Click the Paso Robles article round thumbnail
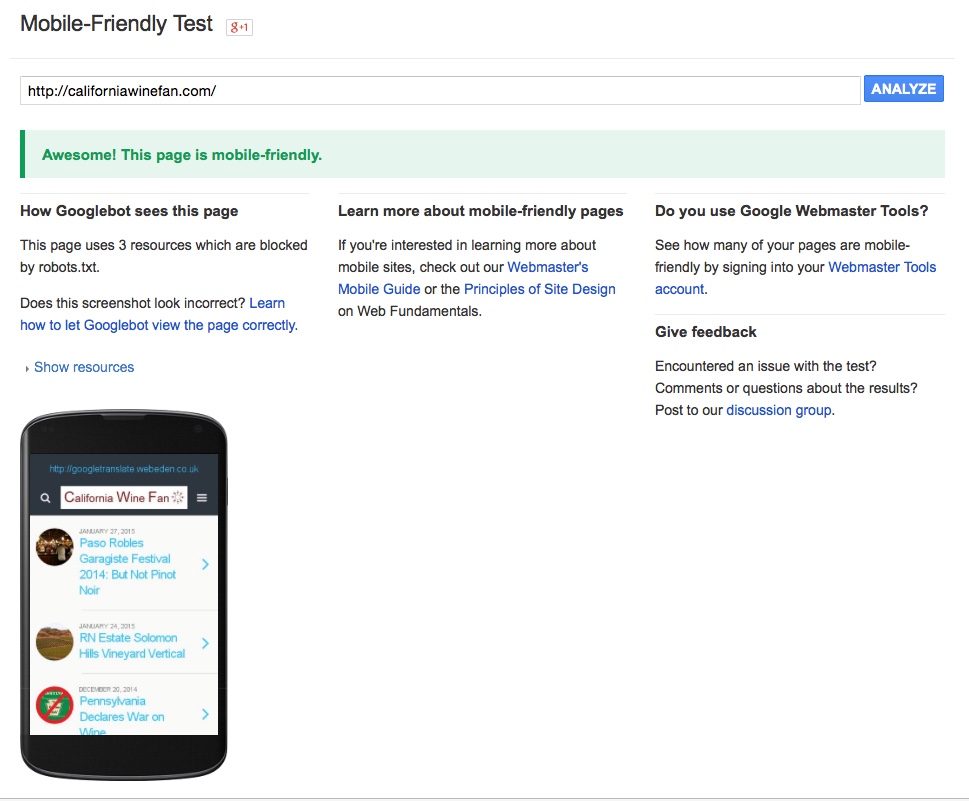This screenshot has height=801, width=969. tap(54, 547)
